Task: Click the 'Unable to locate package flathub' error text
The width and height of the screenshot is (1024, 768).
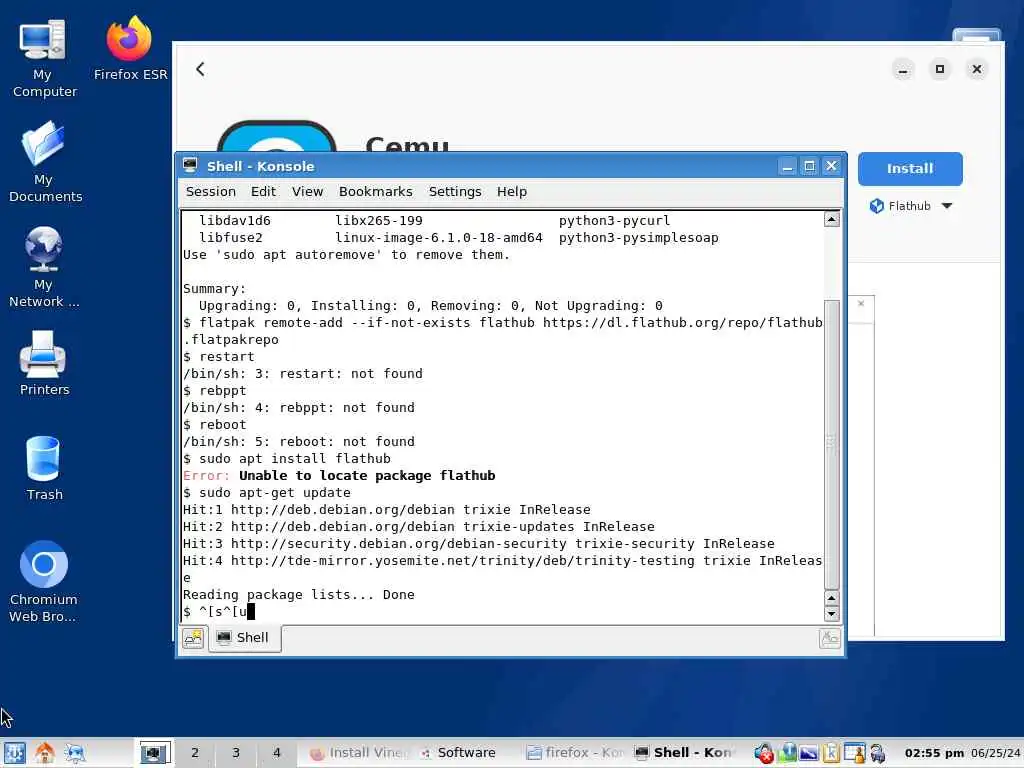Action: point(367,476)
